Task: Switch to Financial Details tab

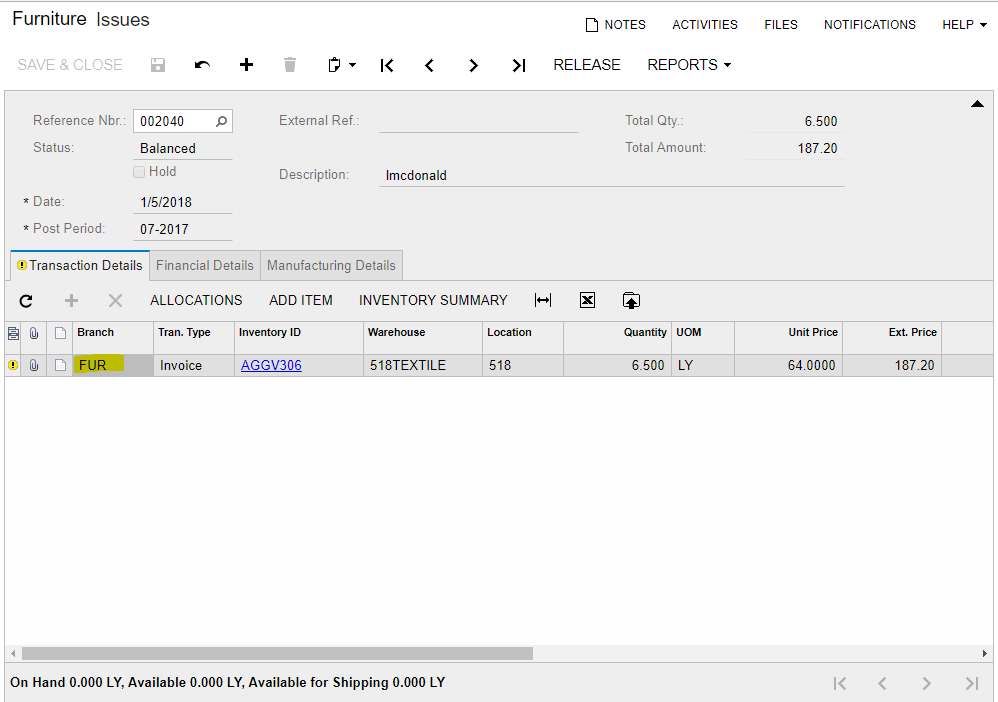Action: 204,265
